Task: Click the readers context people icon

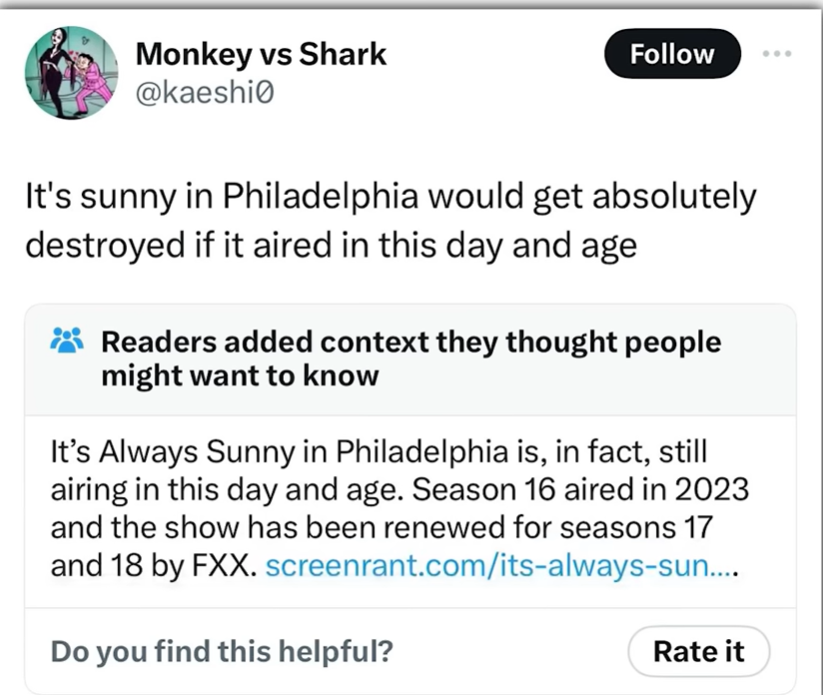Action: [67, 343]
